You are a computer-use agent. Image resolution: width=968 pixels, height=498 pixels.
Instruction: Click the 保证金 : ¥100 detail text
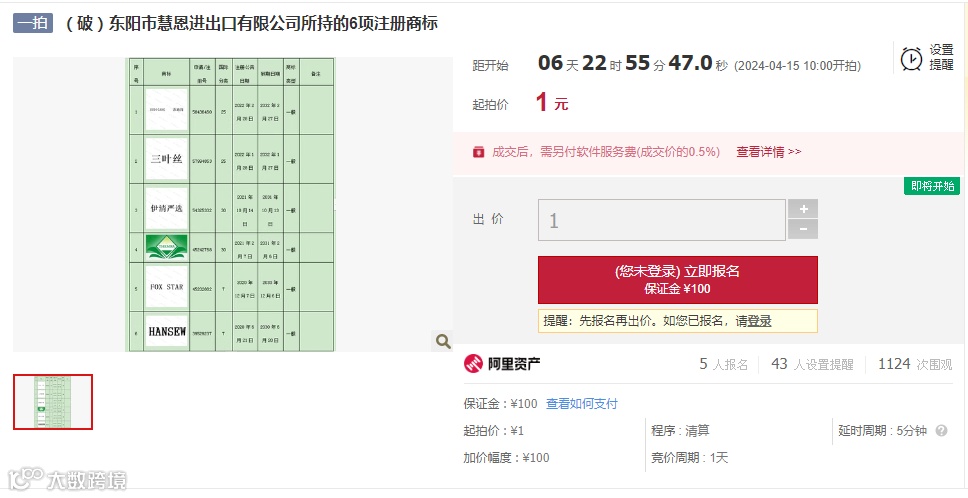click(501, 404)
